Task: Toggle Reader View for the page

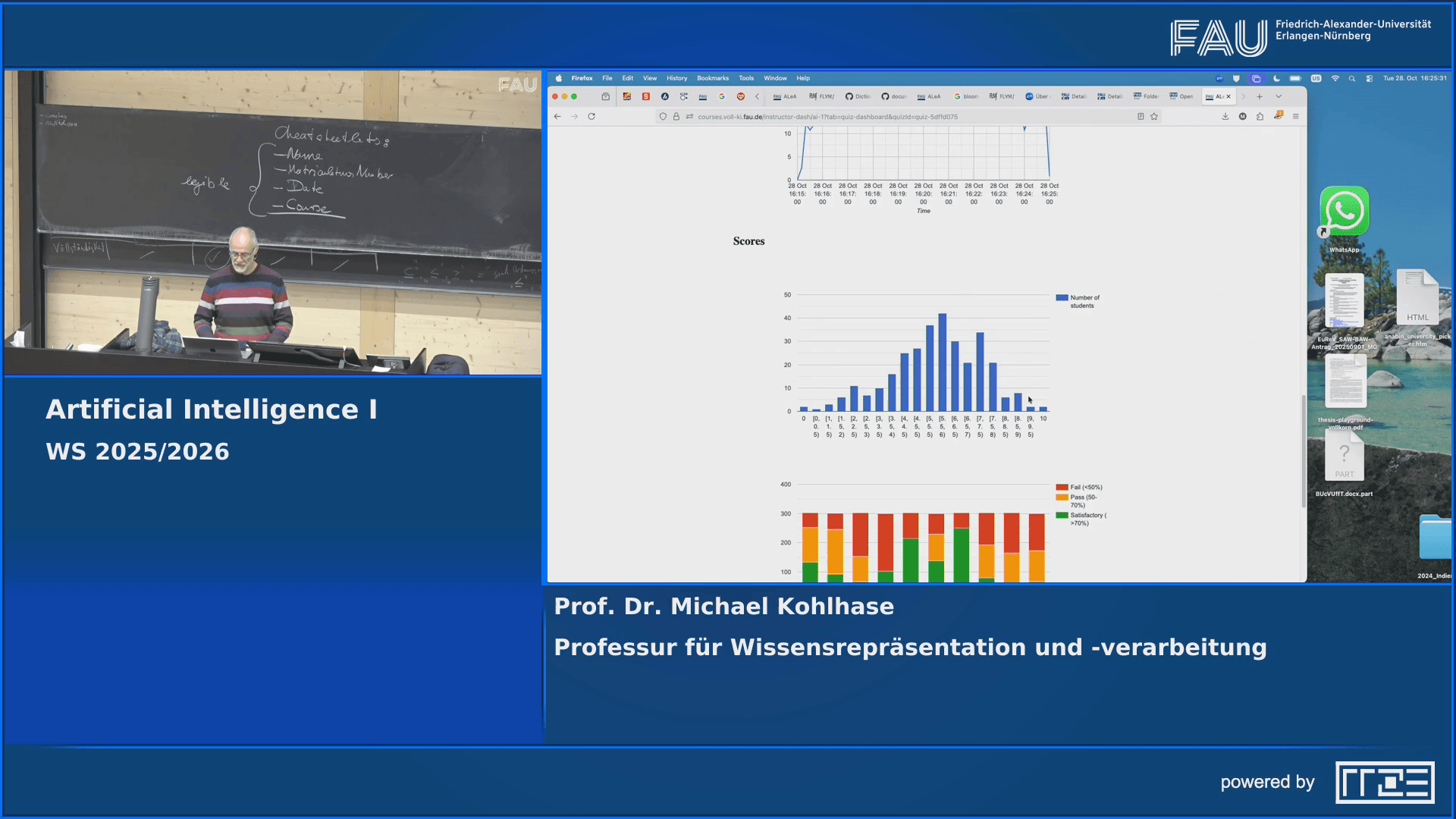Action: 1139,117
